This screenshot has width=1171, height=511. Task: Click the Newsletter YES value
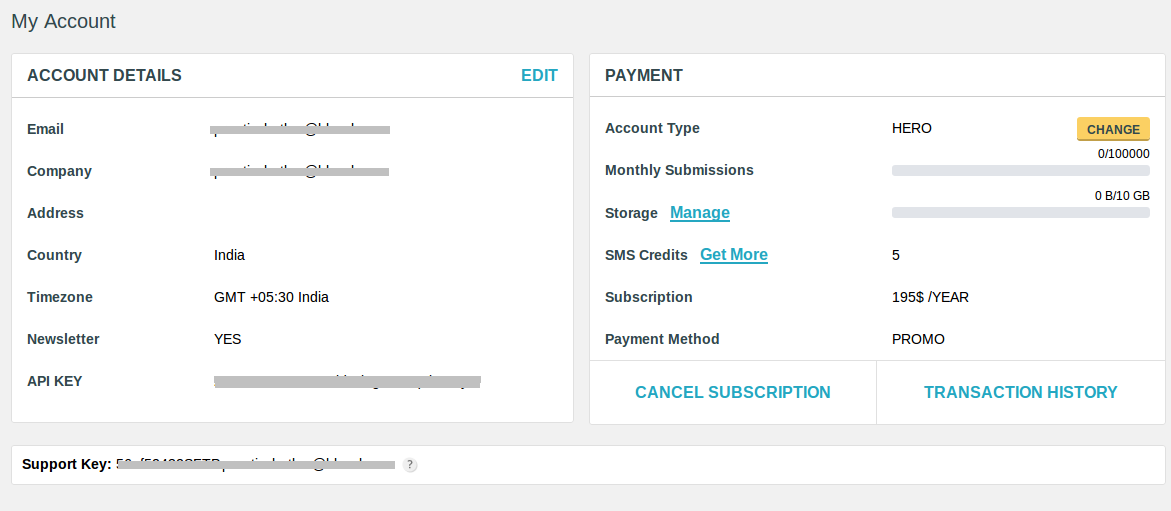(227, 339)
